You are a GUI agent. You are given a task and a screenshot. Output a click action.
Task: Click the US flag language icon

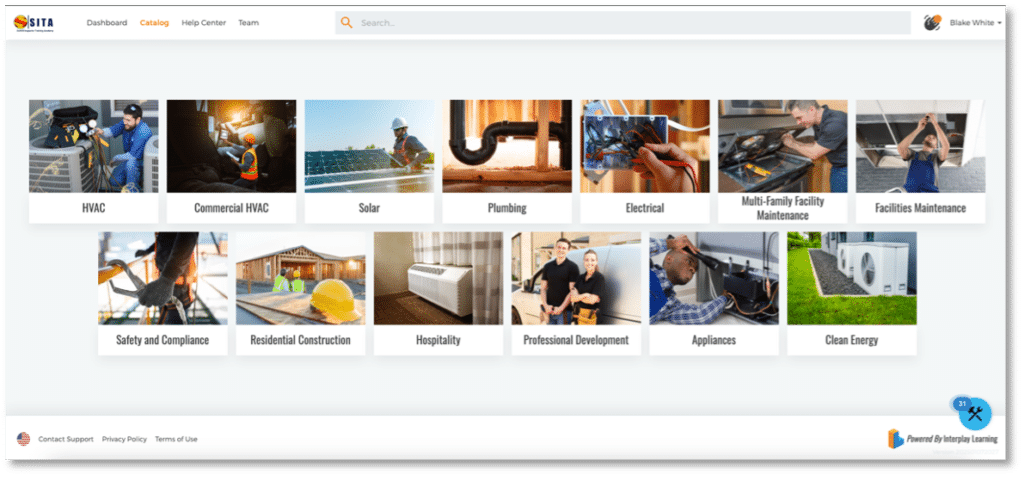pyautogui.click(x=24, y=439)
